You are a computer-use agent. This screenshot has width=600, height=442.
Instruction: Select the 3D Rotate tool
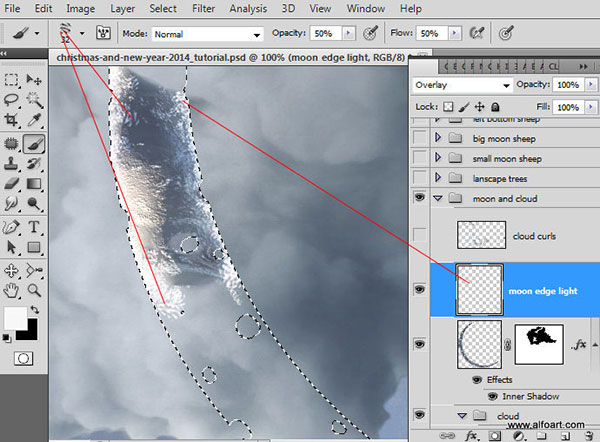point(11,271)
